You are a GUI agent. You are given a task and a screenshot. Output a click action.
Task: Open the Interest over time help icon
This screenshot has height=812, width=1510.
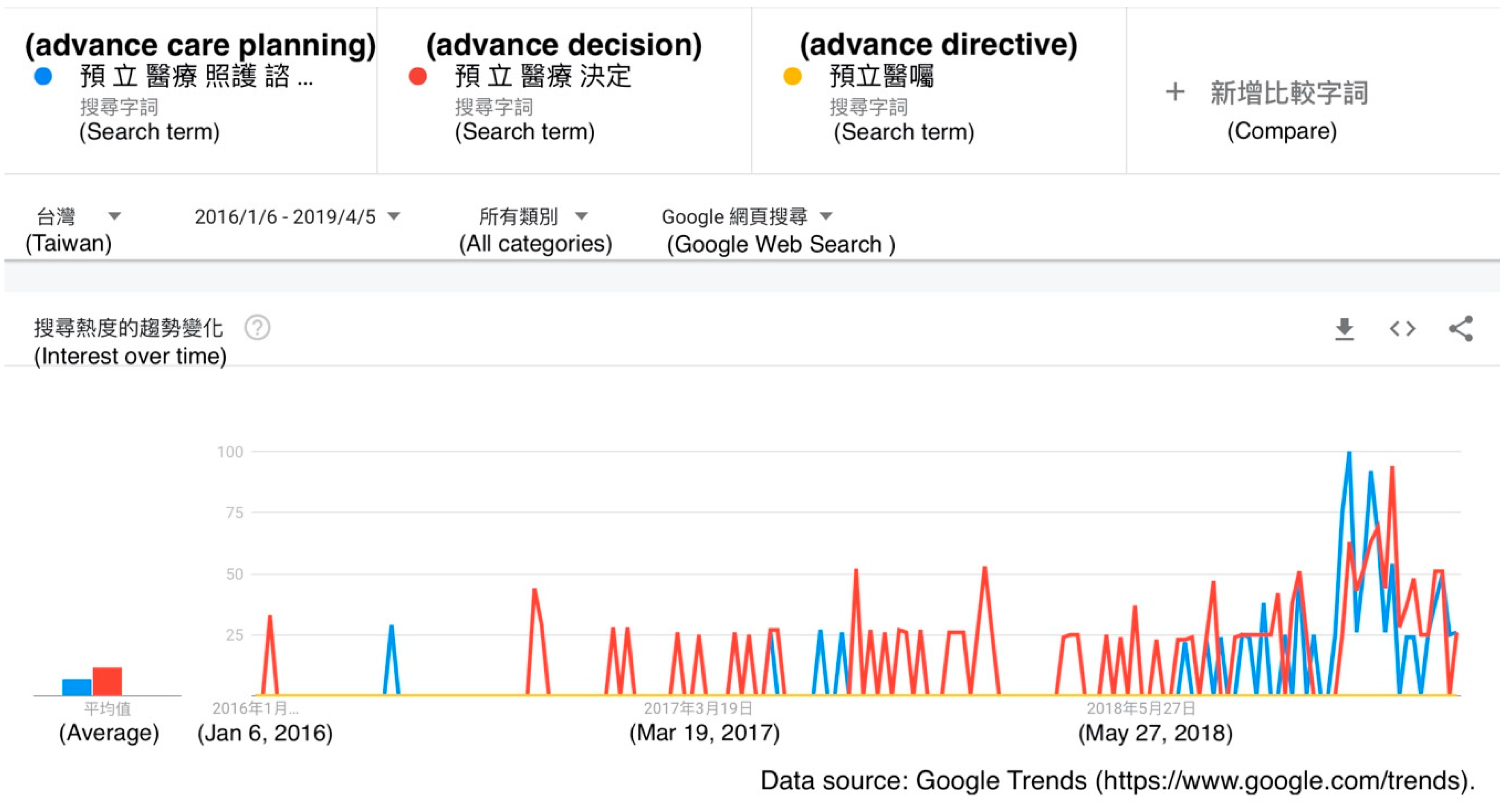coord(257,328)
